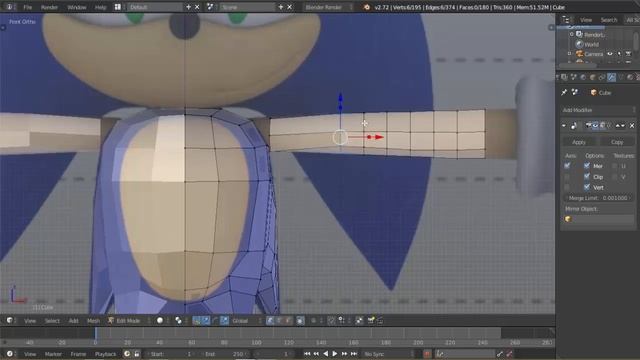Open the Render menu in top bar
Image resolution: width=640 pixels, height=360 pixels.
tap(49, 7)
